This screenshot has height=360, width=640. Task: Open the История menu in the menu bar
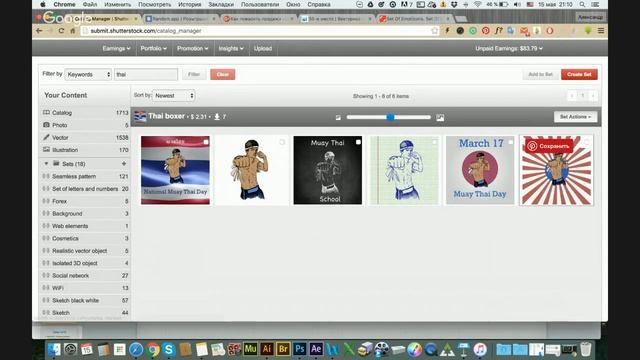(190, 4)
